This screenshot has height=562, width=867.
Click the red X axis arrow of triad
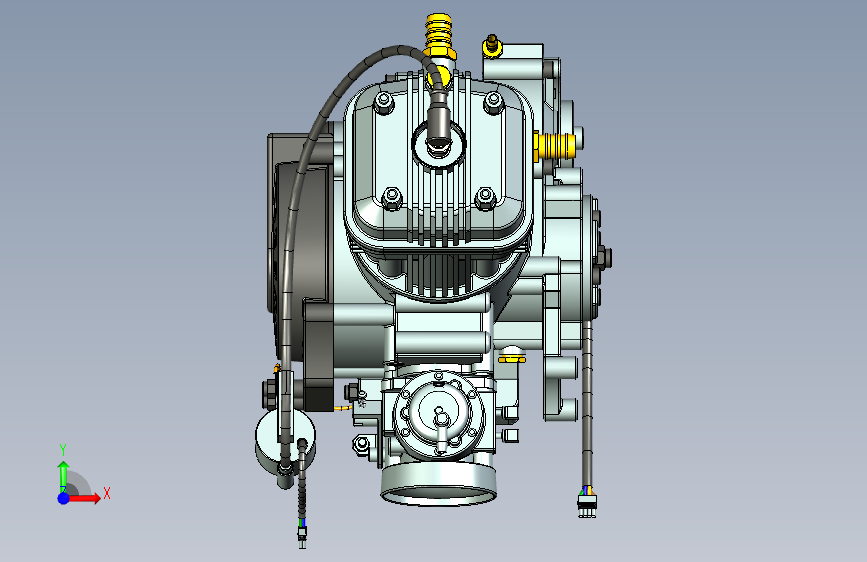[85, 498]
